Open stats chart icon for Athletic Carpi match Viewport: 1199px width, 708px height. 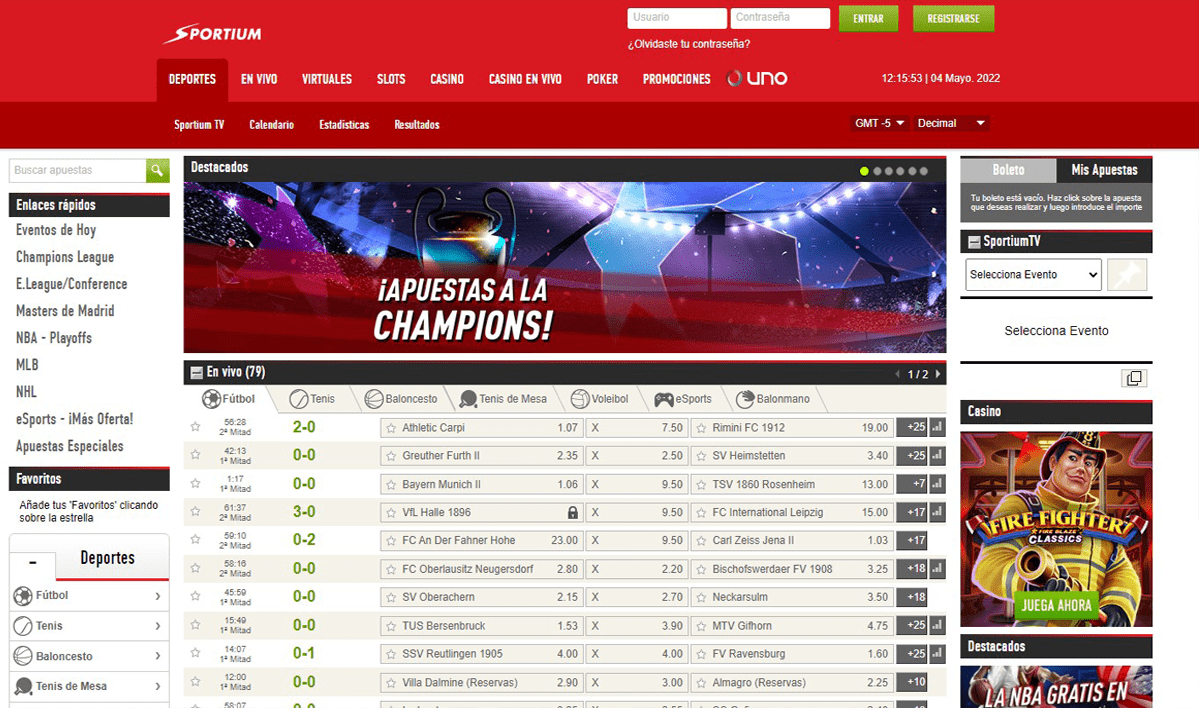pos(937,427)
